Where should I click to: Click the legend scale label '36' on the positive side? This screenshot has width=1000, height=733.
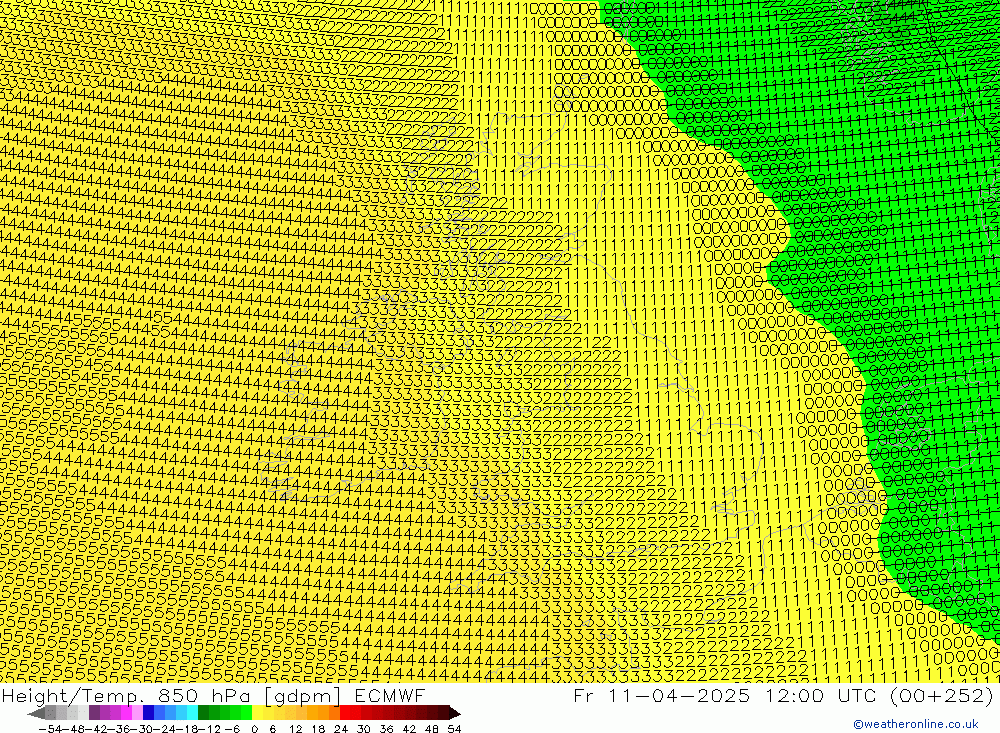386,729
